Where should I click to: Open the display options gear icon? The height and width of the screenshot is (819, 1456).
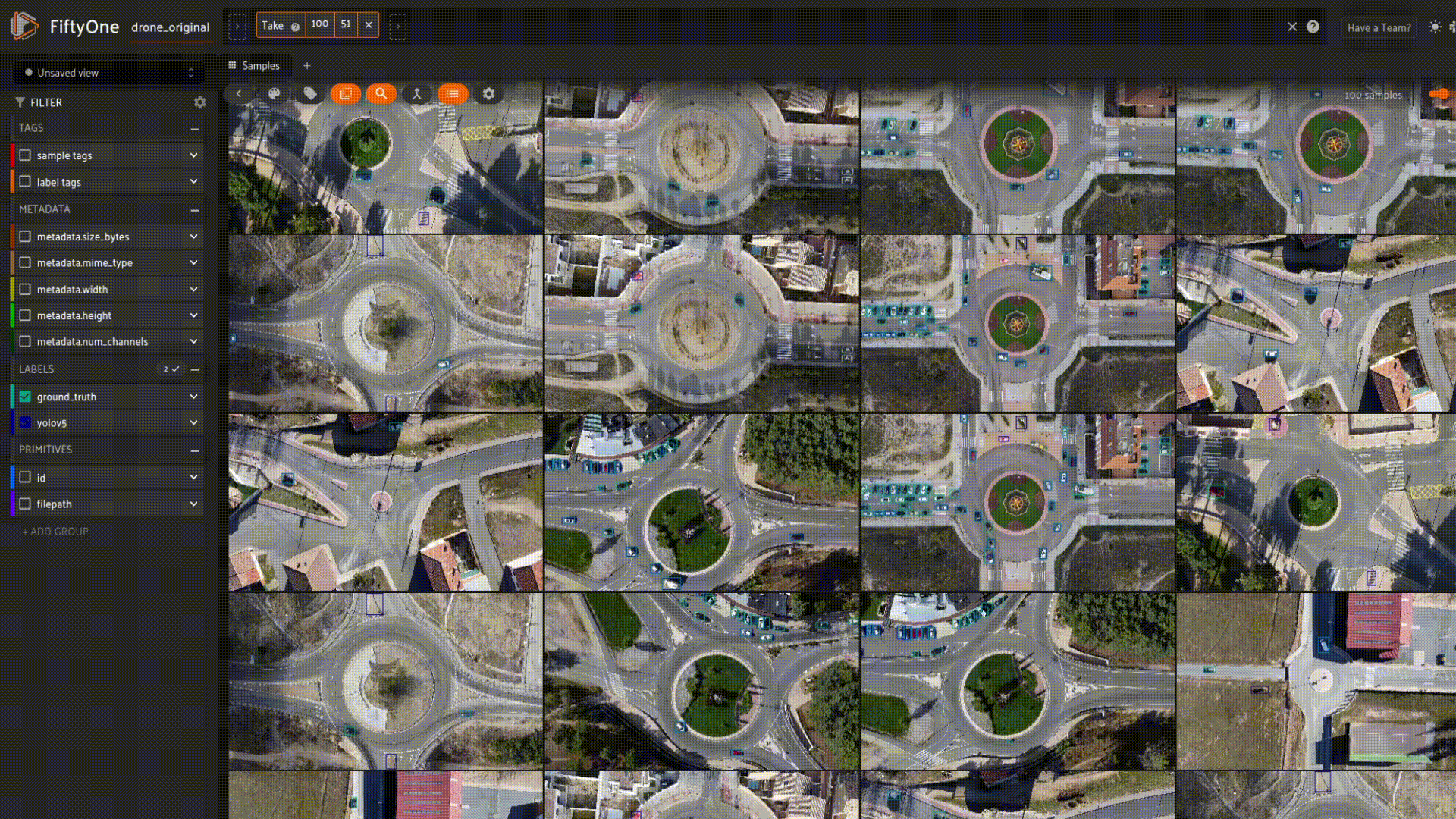tap(488, 93)
